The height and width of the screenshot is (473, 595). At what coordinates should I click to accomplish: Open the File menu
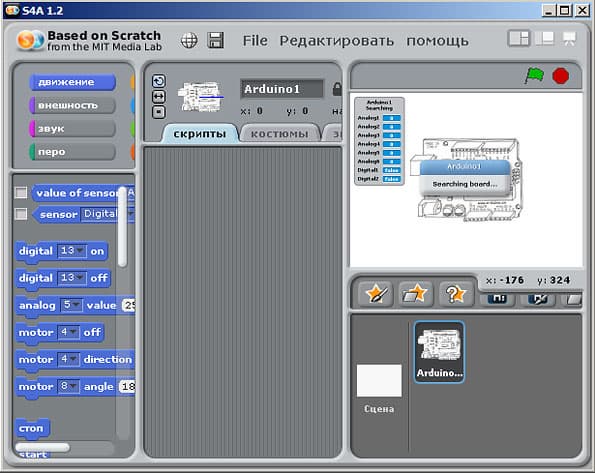[255, 41]
